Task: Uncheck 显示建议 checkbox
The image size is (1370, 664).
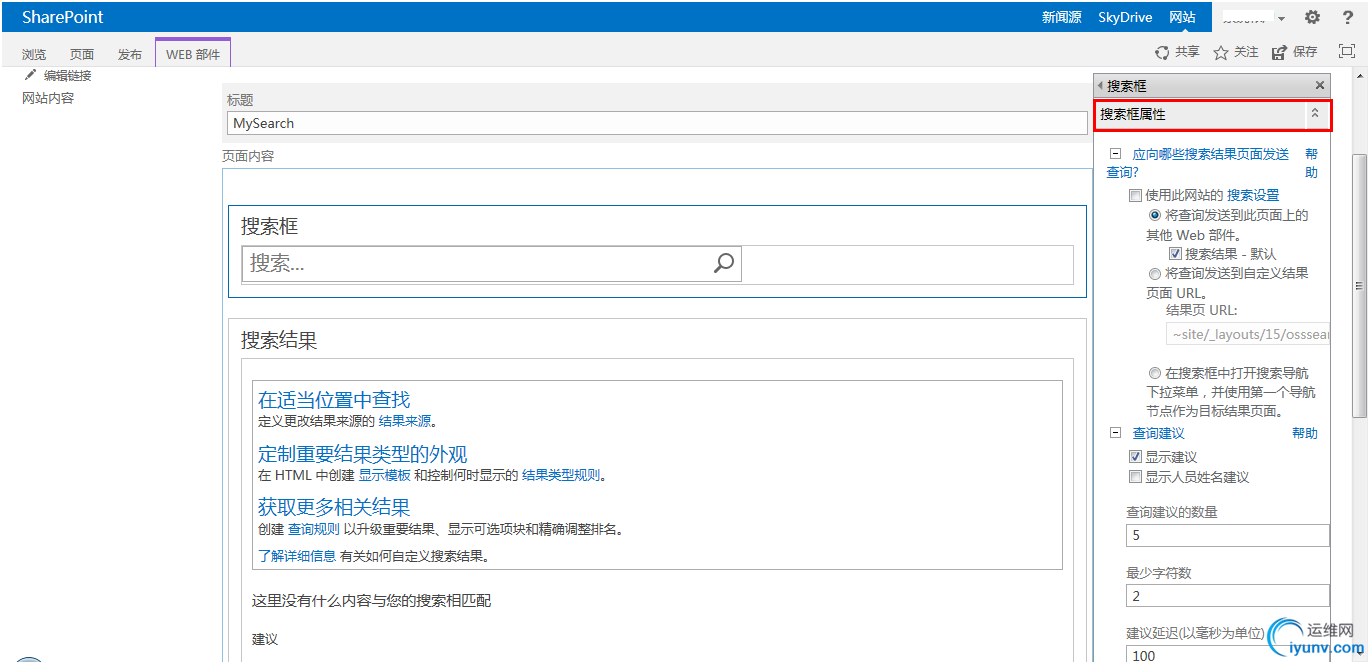Action: (1135, 457)
